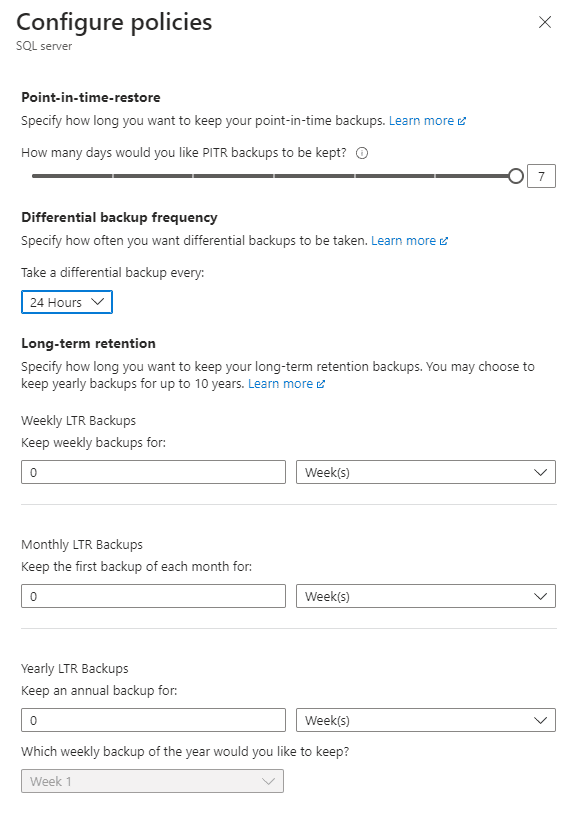Expand the weekly LTR Week(s) unit dropdown
Viewport: 580px width, 817px height.
tap(426, 472)
